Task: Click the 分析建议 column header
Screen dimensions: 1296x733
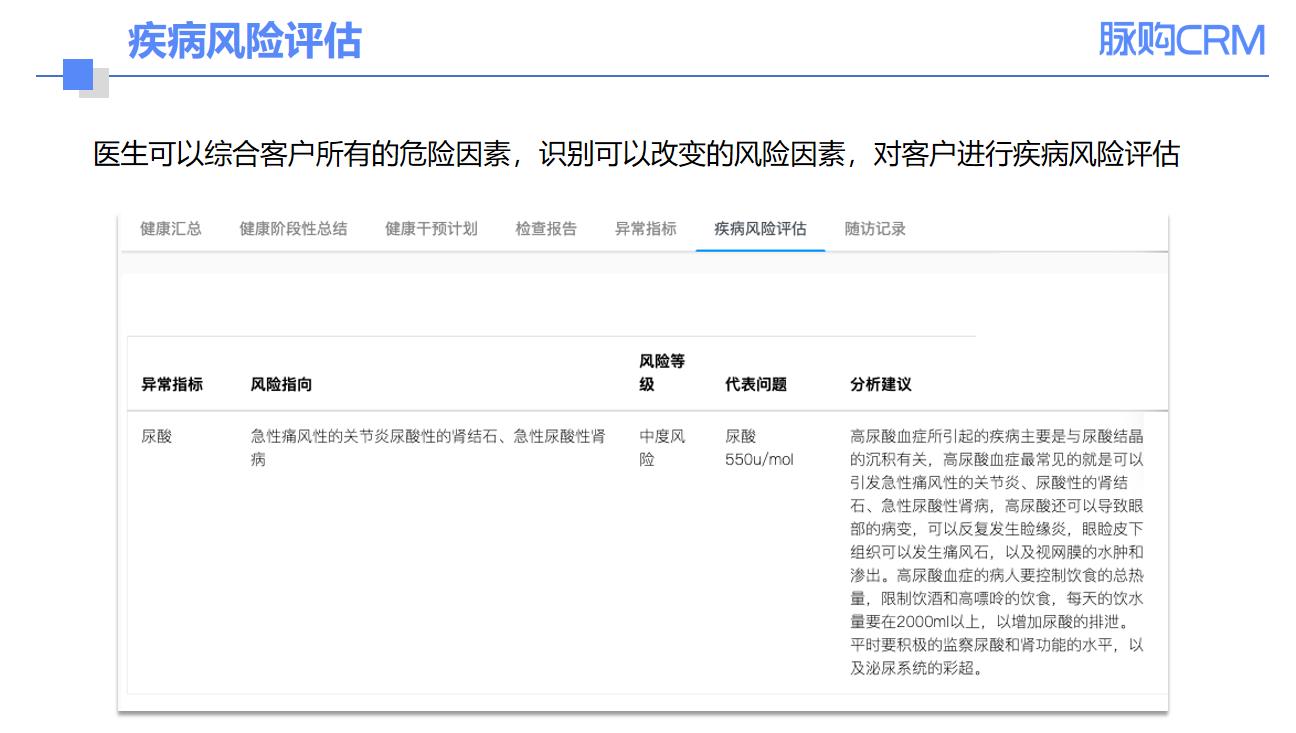Action: tap(880, 385)
